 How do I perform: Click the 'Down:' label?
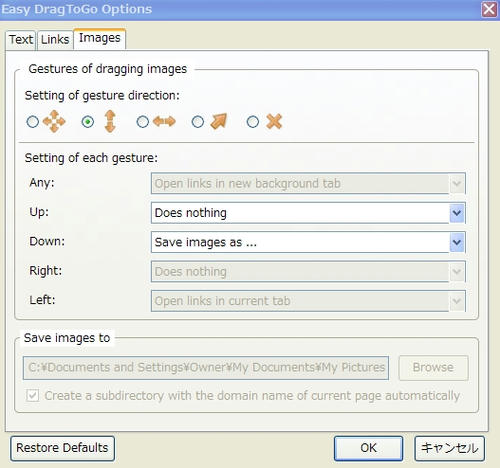tap(47, 241)
